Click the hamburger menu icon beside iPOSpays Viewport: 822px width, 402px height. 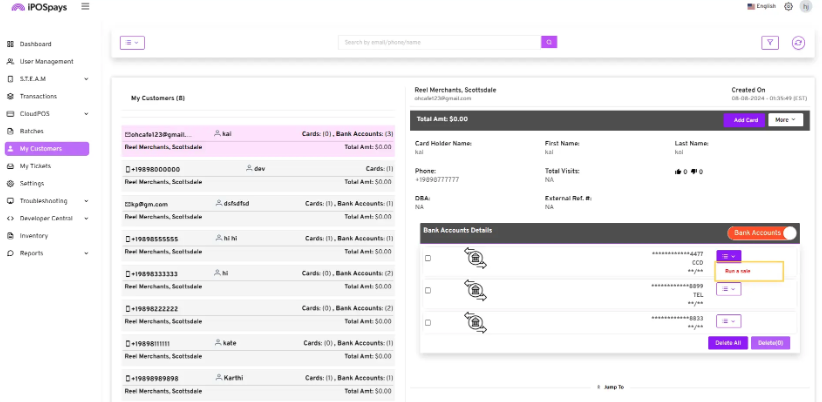click(85, 6)
